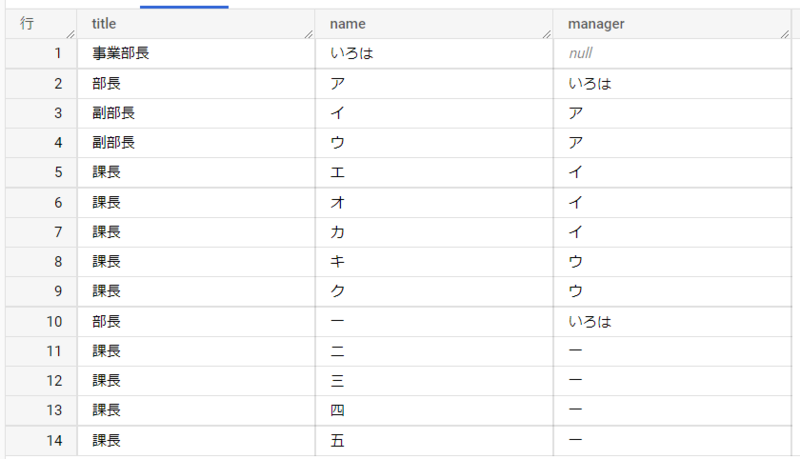Click the manager column resize handle
Viewport: 800px width, 459px height.
[783, 34]
